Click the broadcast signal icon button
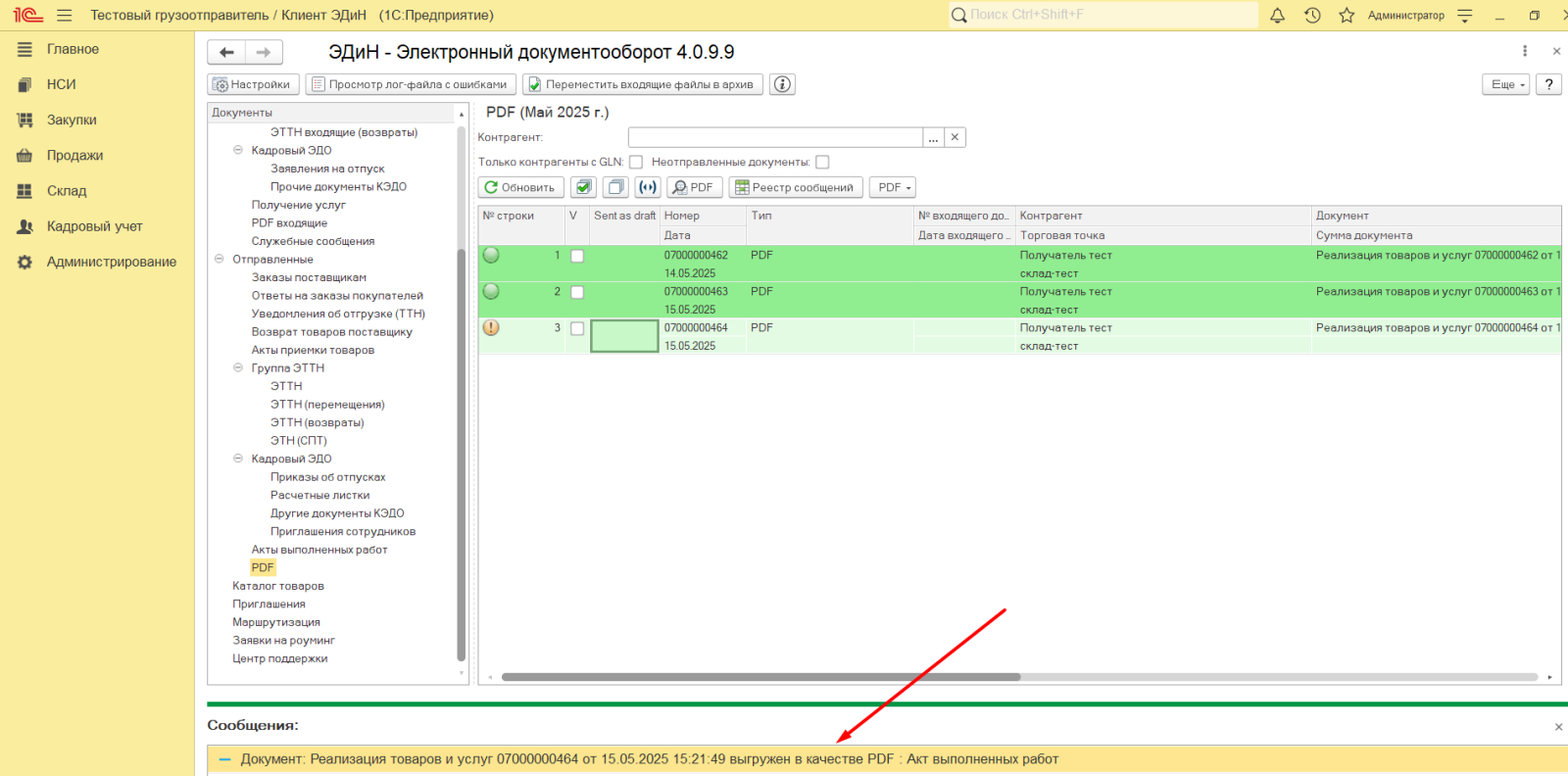Viewport: 1568px width, 776px height. click(648, 187)
